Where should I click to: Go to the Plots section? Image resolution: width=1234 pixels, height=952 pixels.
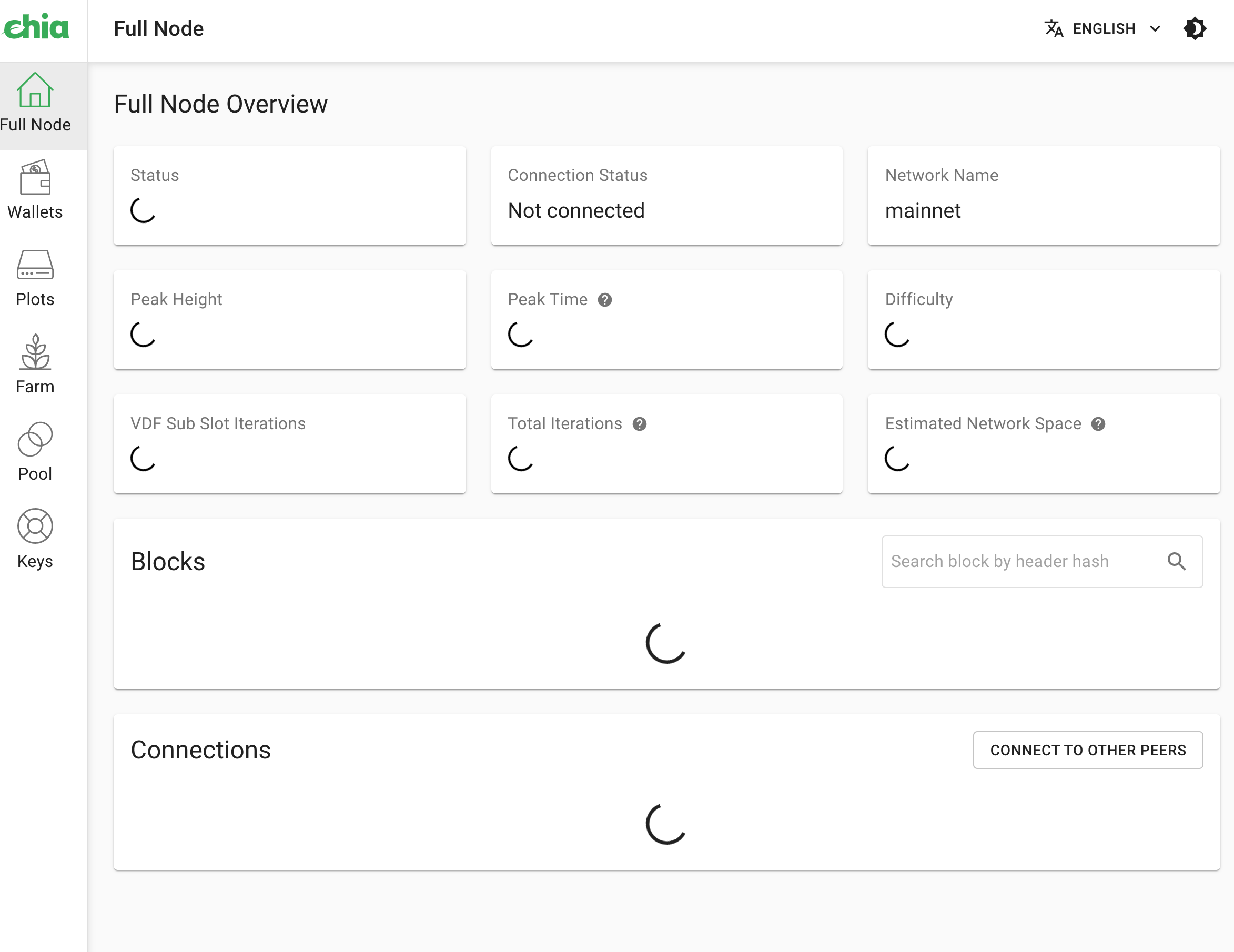35,278
